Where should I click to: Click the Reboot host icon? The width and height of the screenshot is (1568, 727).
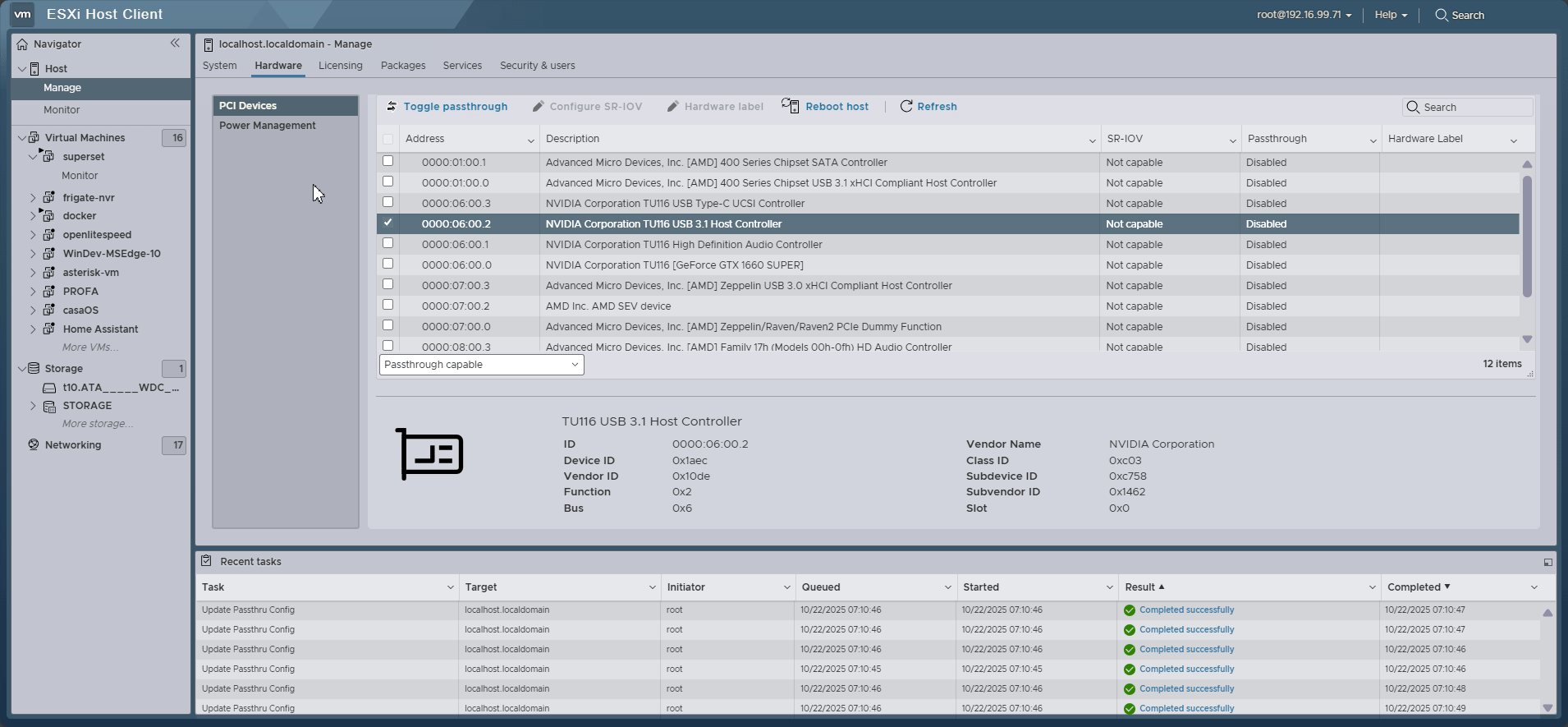(790, 106)
